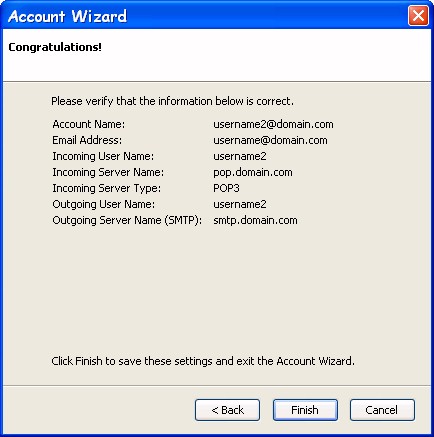Click the Finish button to save settings
This screenshot has width=434, height=437.
(305, 410)
